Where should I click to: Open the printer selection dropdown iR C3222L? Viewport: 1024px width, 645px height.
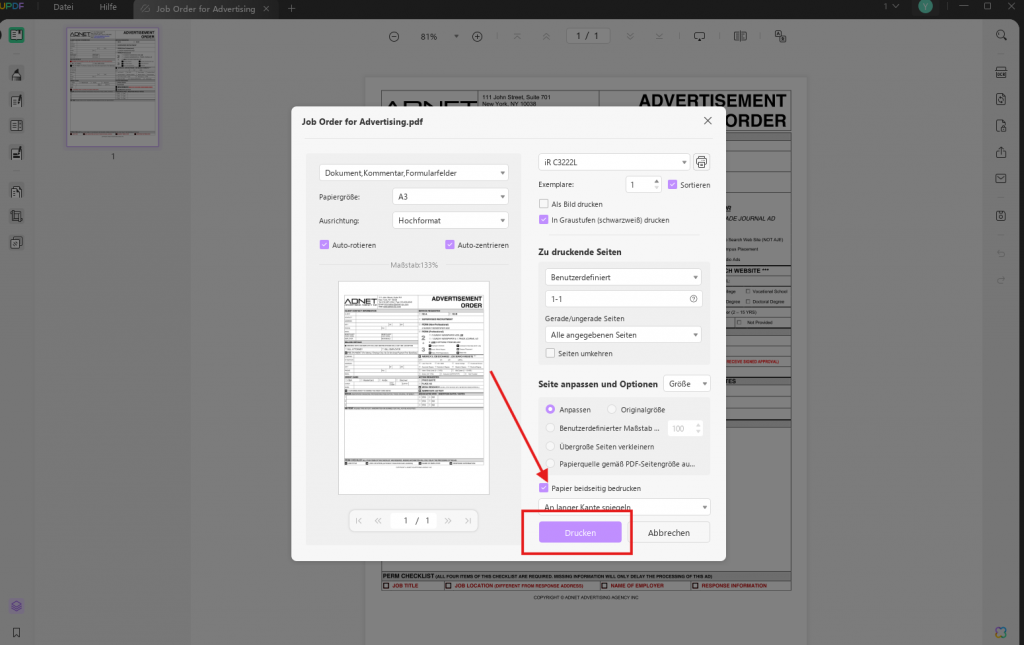tap(612, 161)
